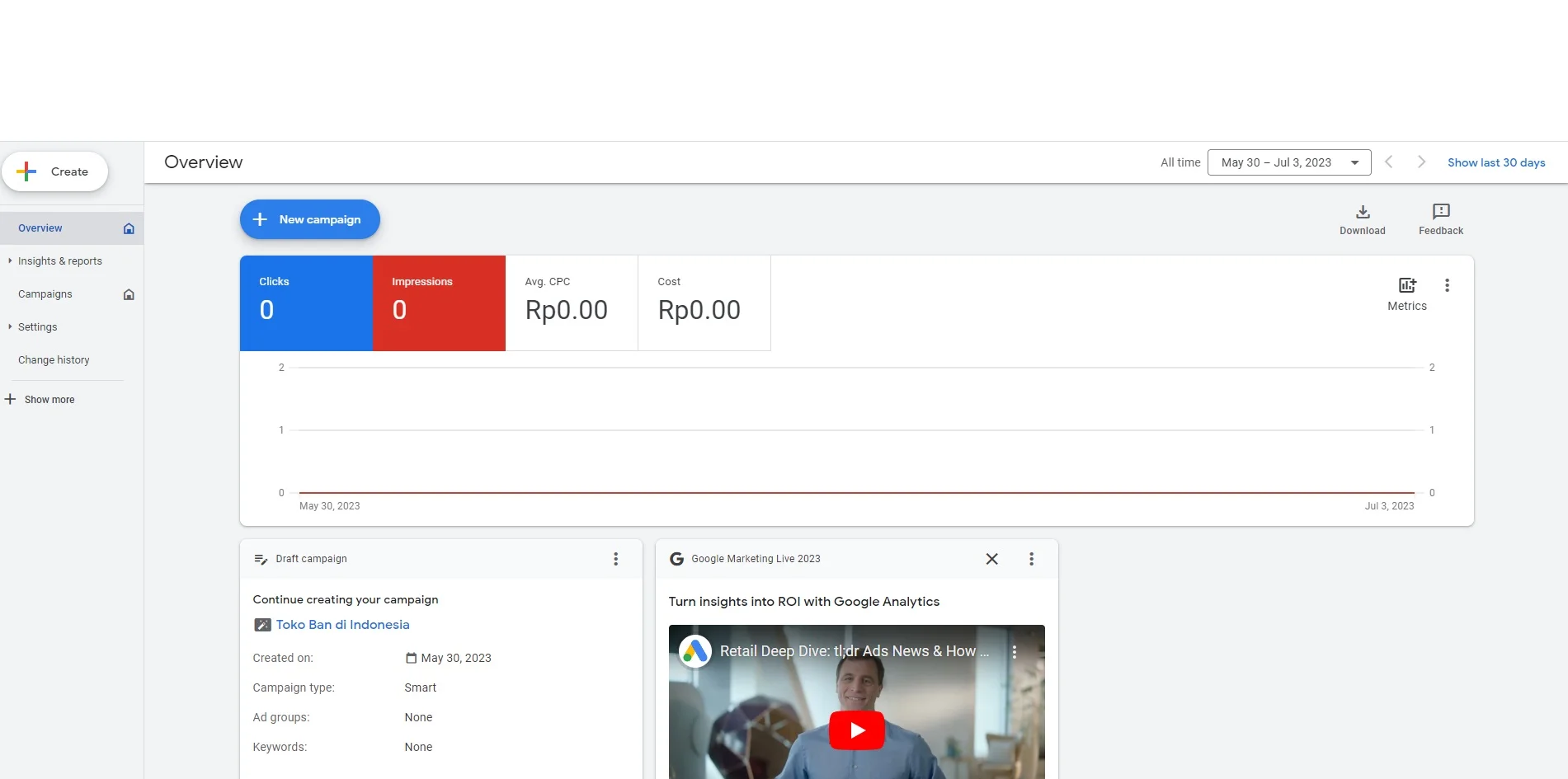Open Change history in sidebar
The height and width of the screenshot is (779, 1568).
pyautogui.click(x=54, y=360)
